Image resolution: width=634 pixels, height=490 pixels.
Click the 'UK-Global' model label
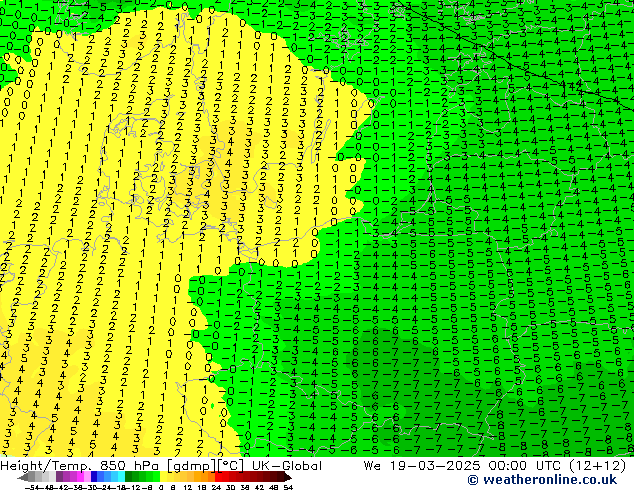click(x=287, y=466)
